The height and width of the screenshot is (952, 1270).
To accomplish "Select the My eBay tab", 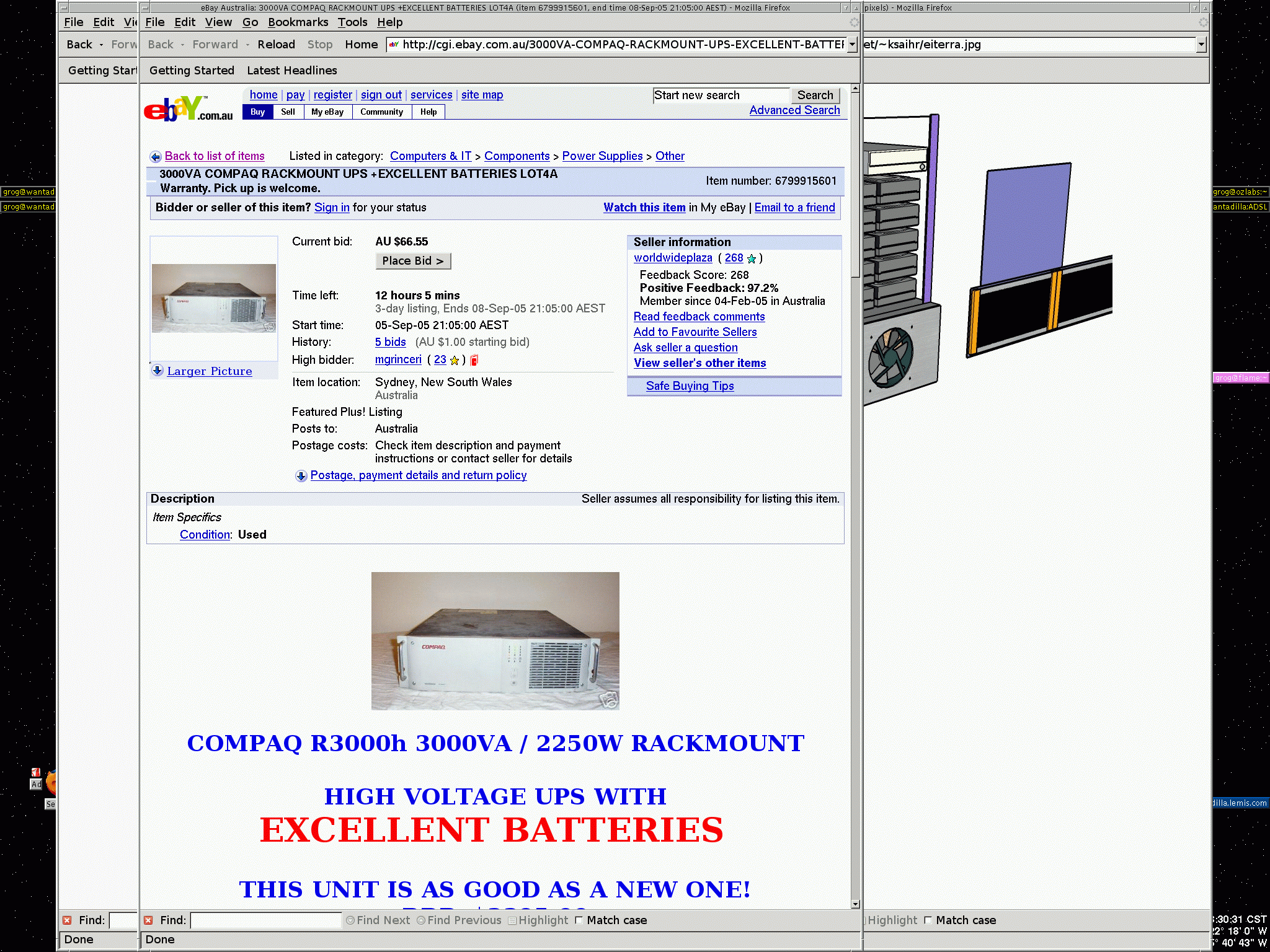I will click(x=327, y=112).
